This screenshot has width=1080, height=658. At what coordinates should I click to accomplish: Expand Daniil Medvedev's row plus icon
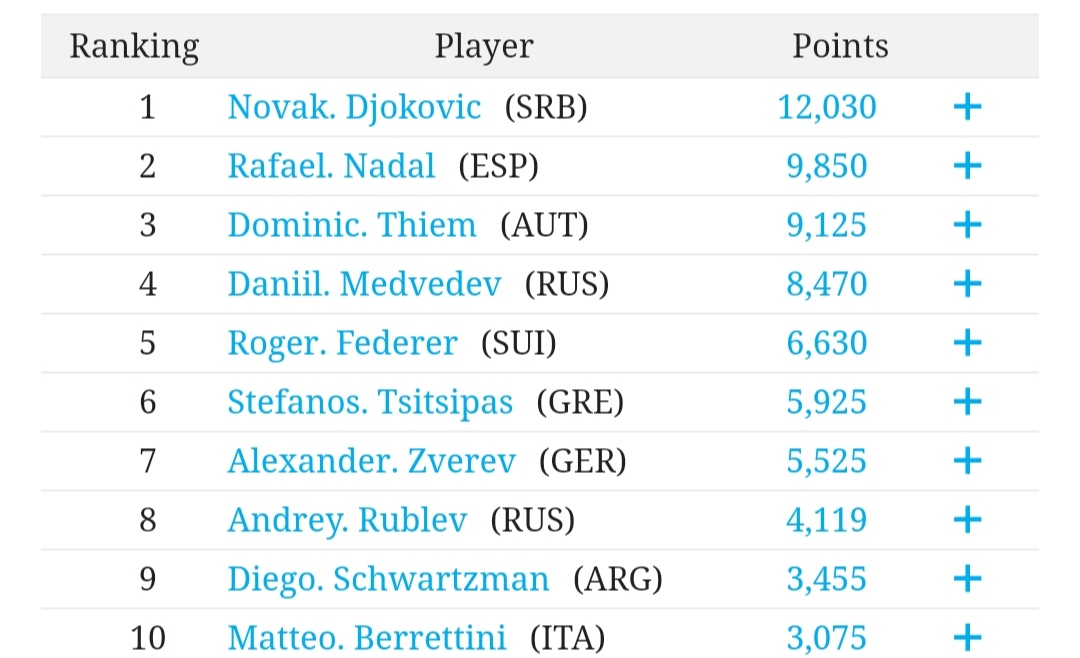tap(966, 284)
